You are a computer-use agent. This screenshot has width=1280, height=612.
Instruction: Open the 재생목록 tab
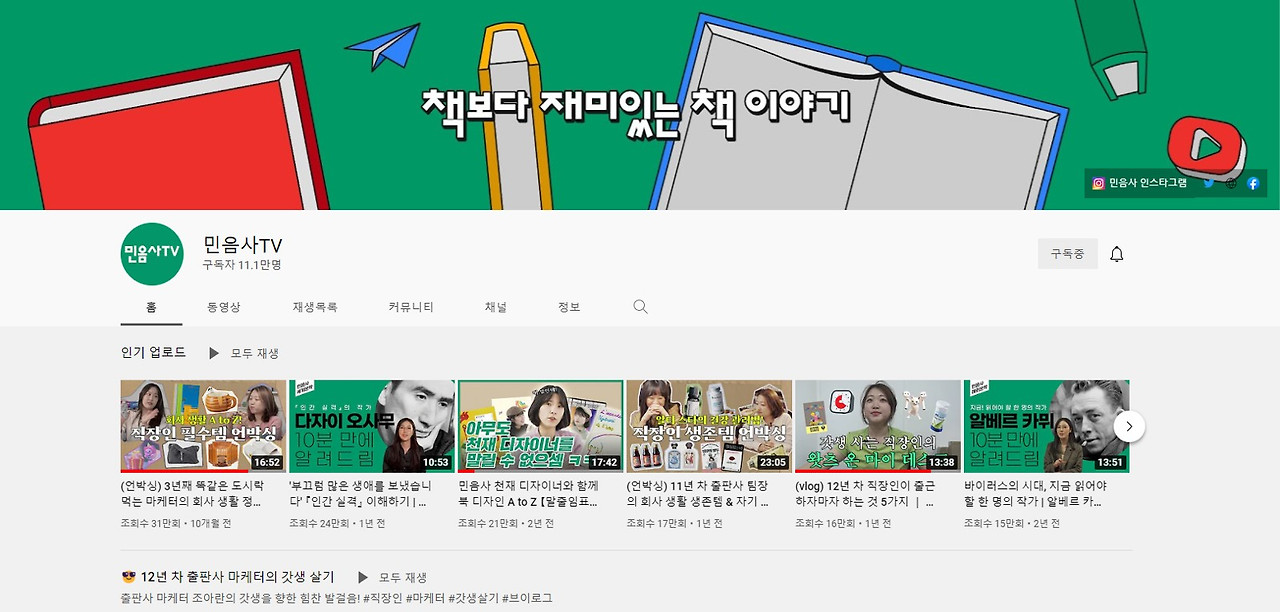[315, 307]
